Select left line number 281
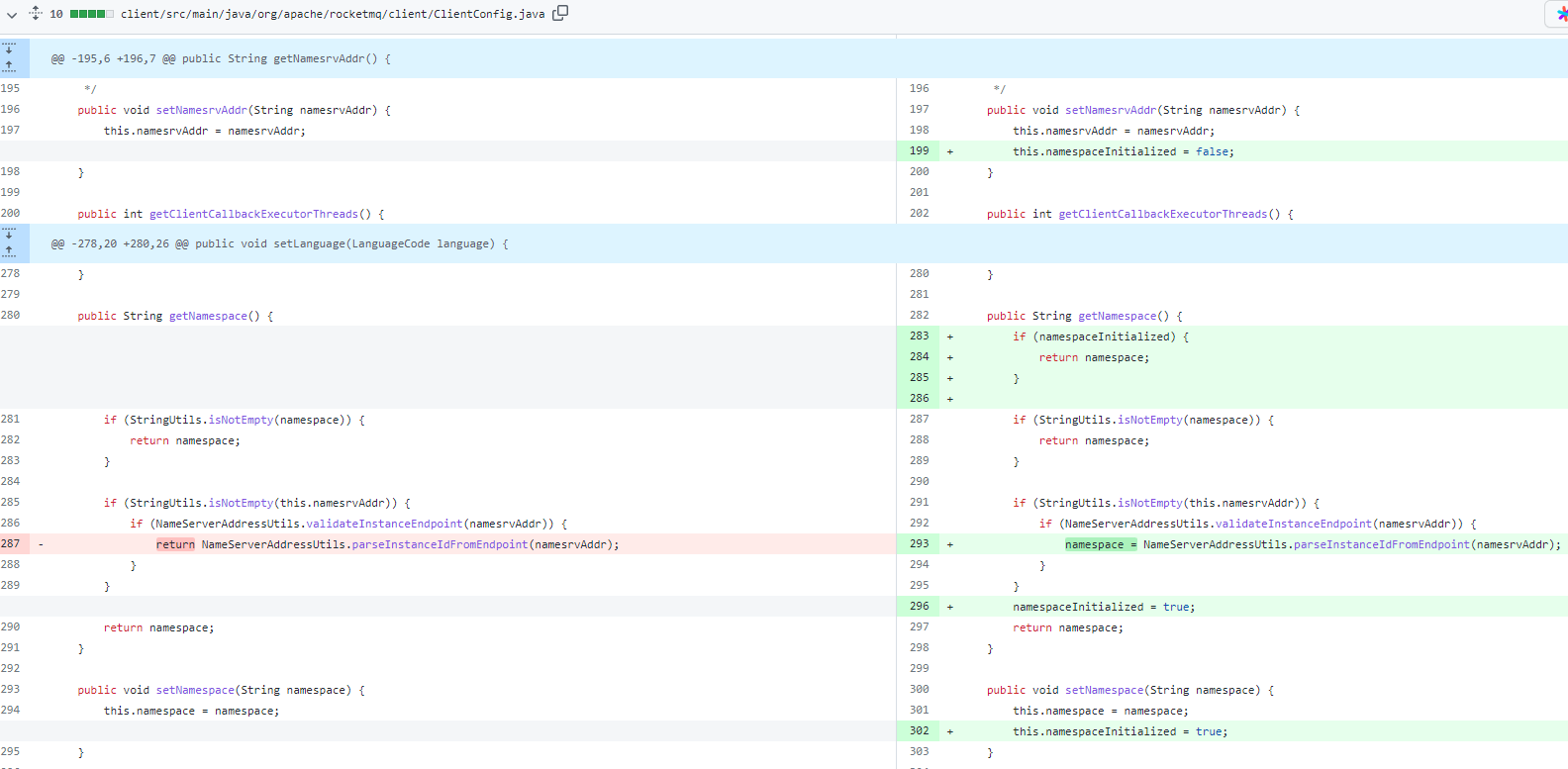This screenshot has height=769, width=1568. pyautogui.click(x=11, y=420)
